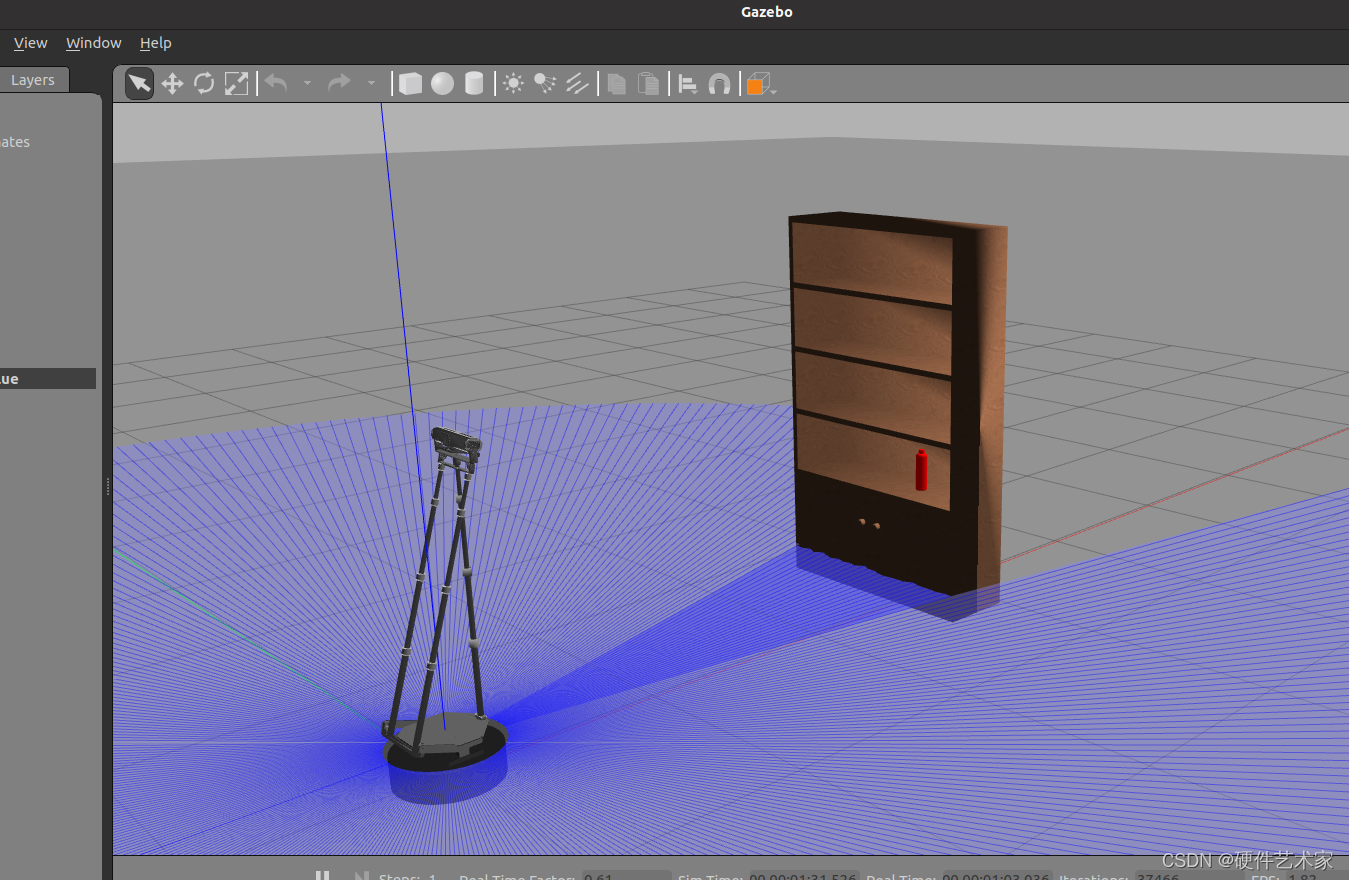Add a directional light
Screen dimensions: 1349x880
577,84
